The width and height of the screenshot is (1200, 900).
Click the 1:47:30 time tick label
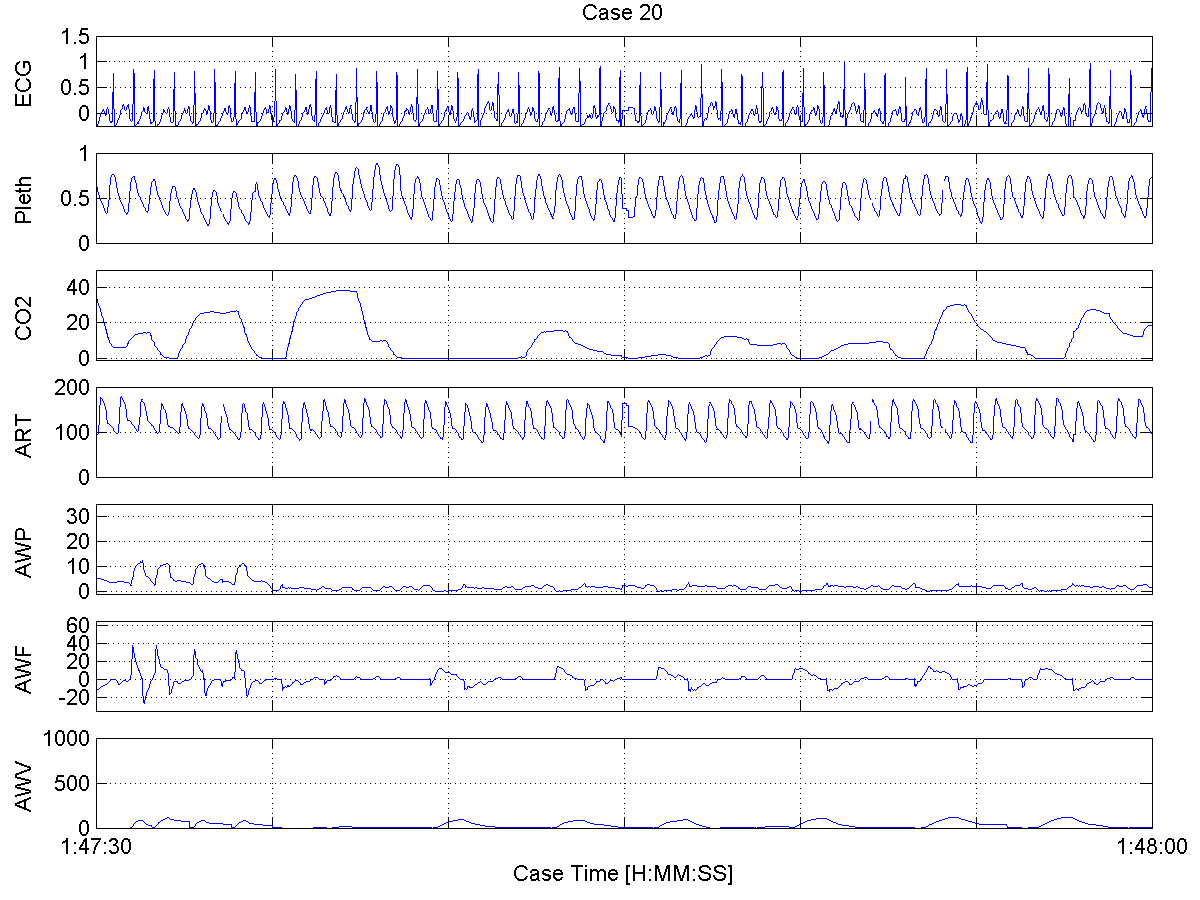tap(95, 847)
